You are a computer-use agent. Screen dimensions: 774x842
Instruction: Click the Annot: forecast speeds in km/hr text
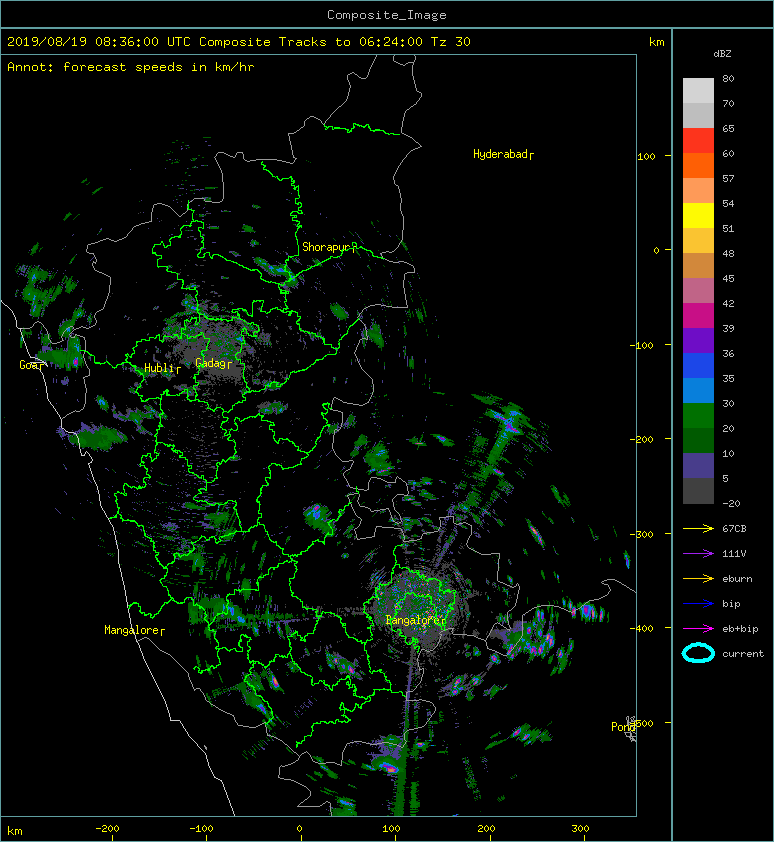pyautogui.click(x=131, y=67)
